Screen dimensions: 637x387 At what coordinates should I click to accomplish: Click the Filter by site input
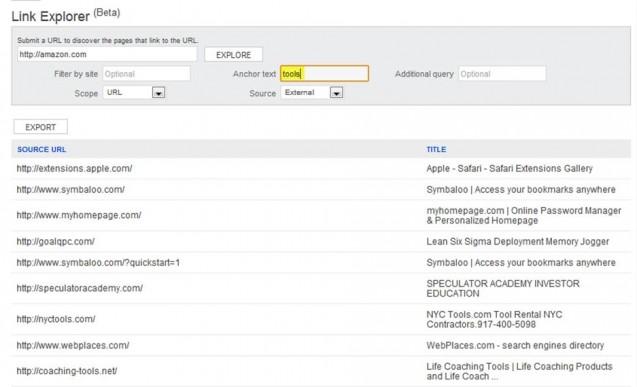pos(146,74)
